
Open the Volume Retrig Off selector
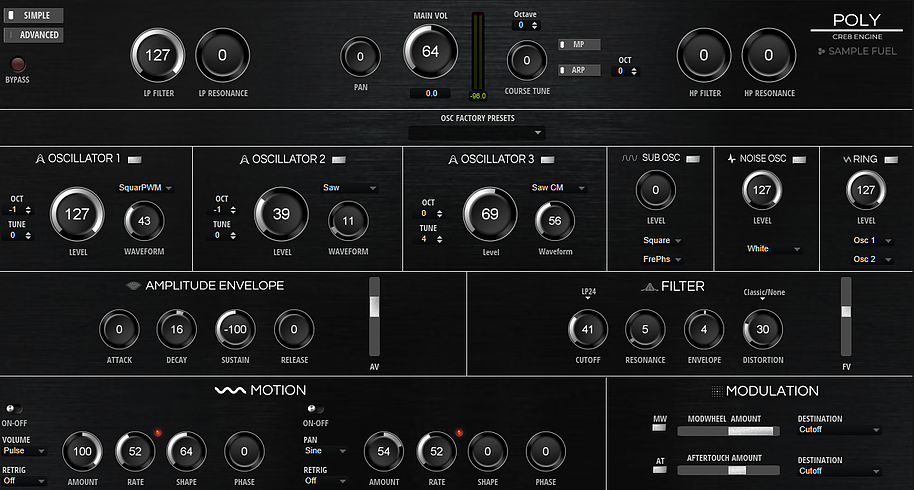pos(24,481)
